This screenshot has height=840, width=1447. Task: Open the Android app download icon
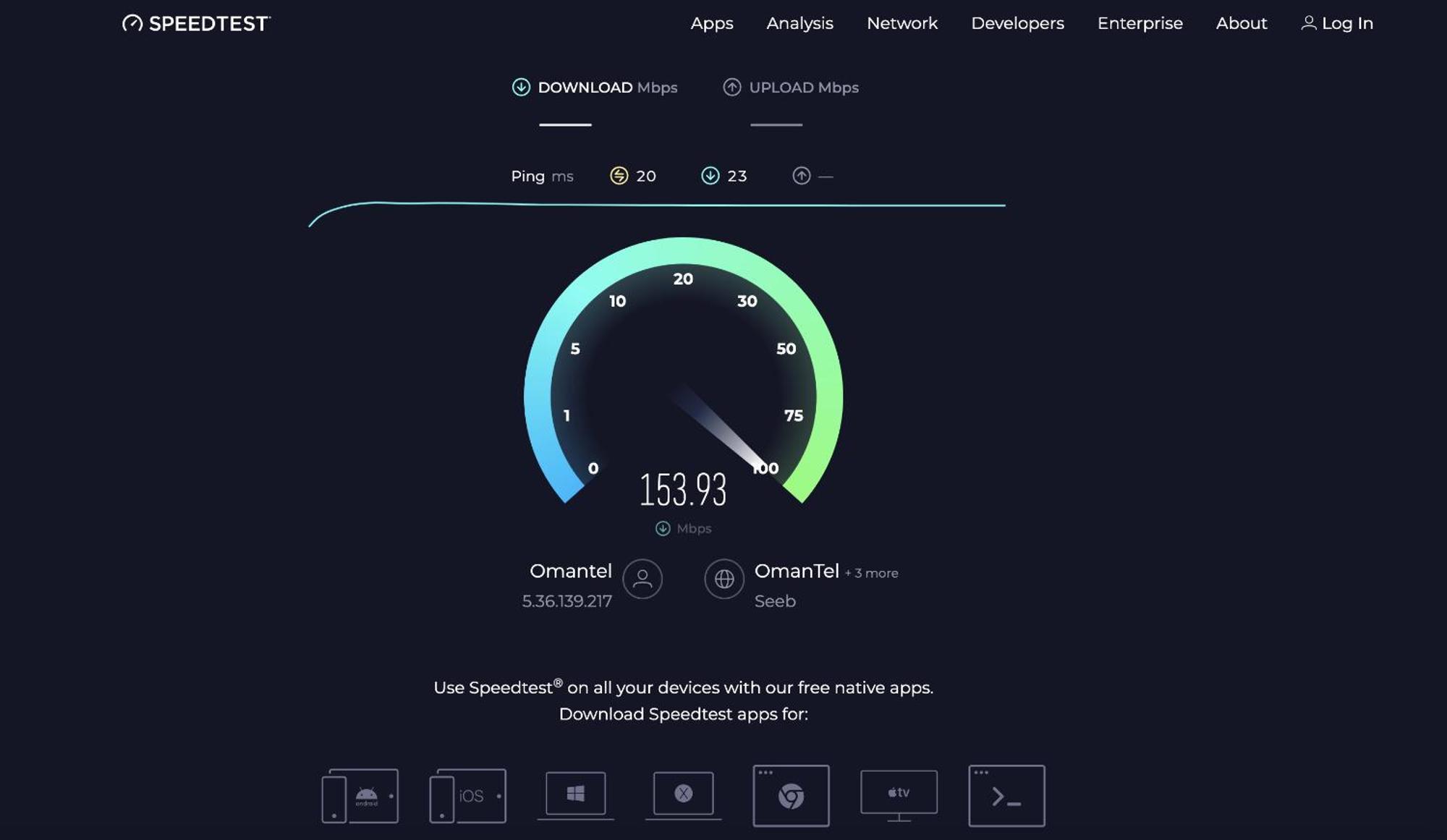360,796
